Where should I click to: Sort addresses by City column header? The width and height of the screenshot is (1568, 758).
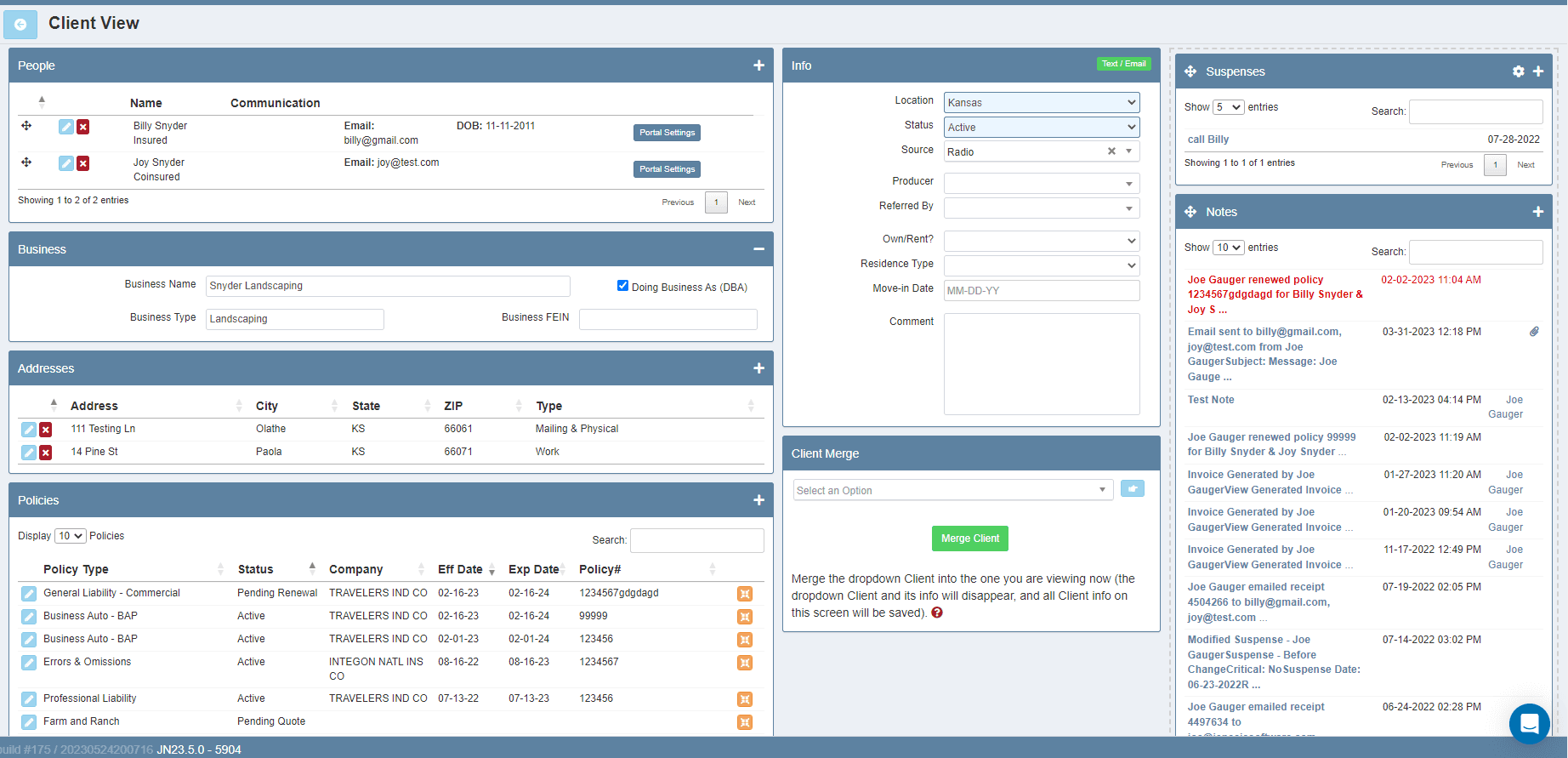267,406
